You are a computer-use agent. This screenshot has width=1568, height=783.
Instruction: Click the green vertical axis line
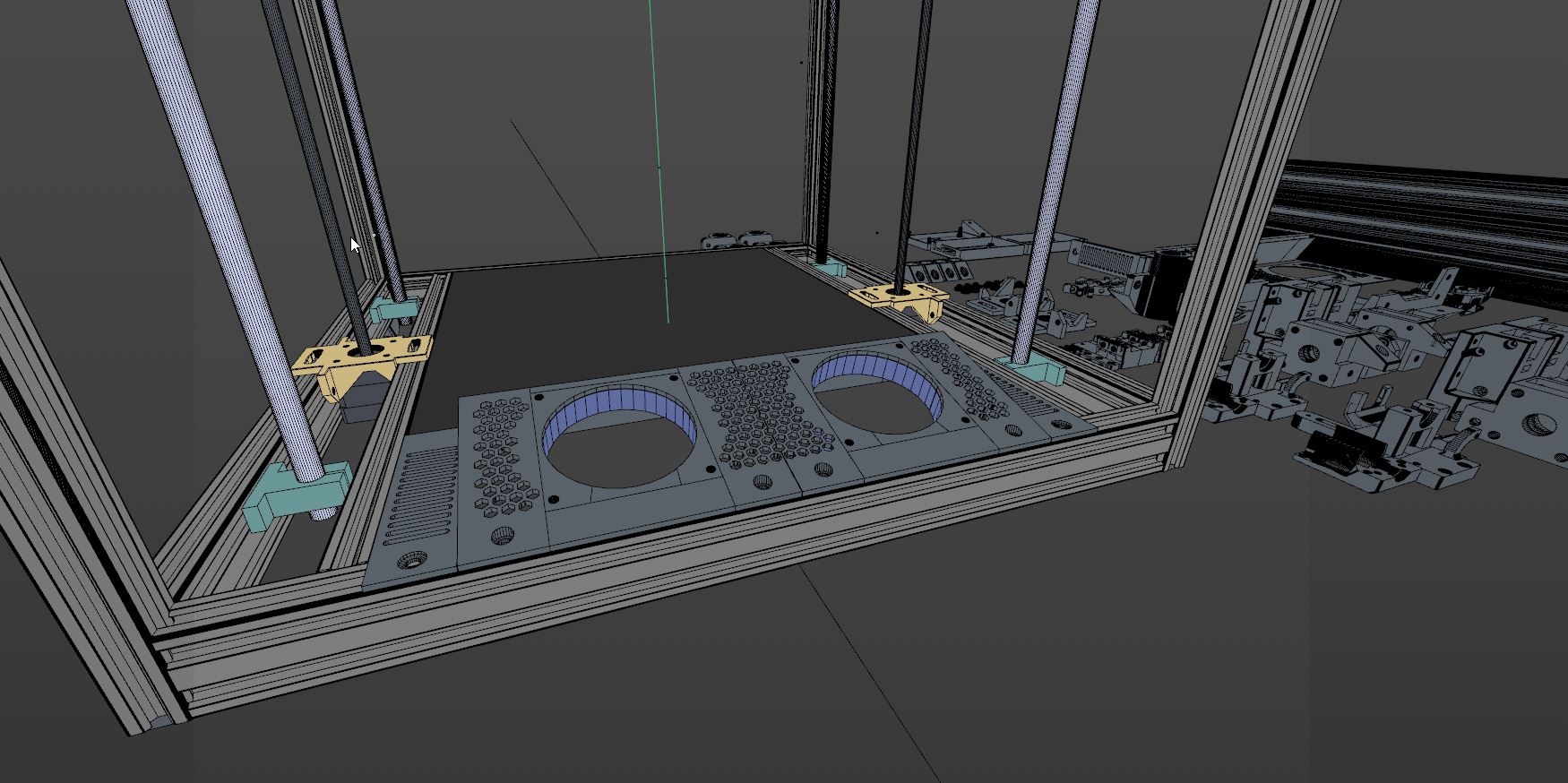(659, 161)
